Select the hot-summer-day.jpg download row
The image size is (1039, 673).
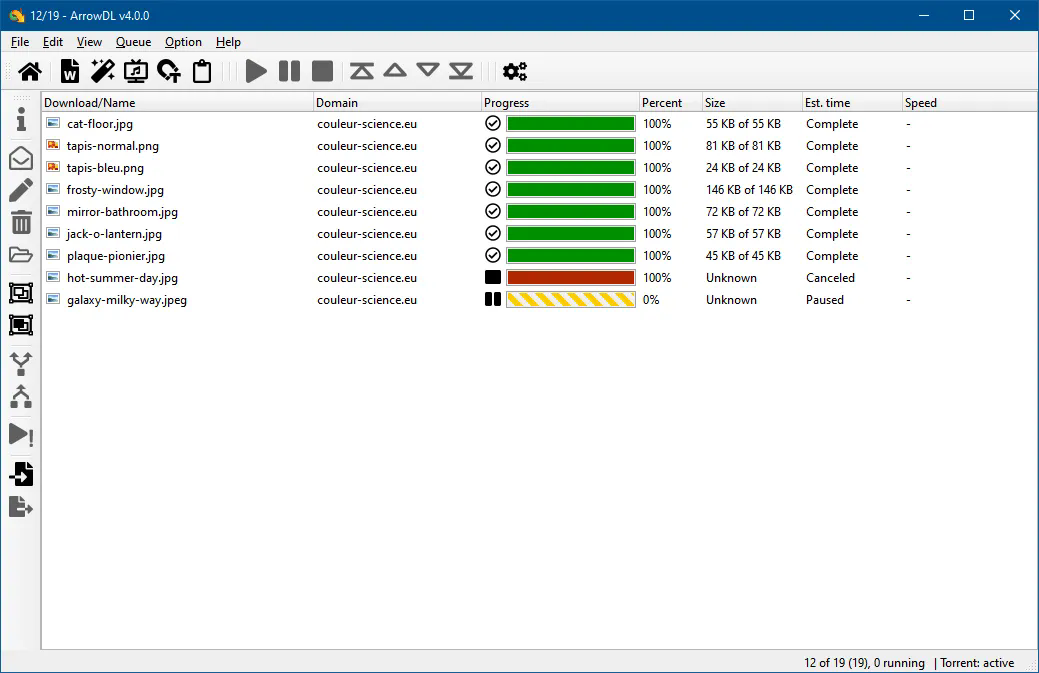pyautogui.click(x=122, y=278)
